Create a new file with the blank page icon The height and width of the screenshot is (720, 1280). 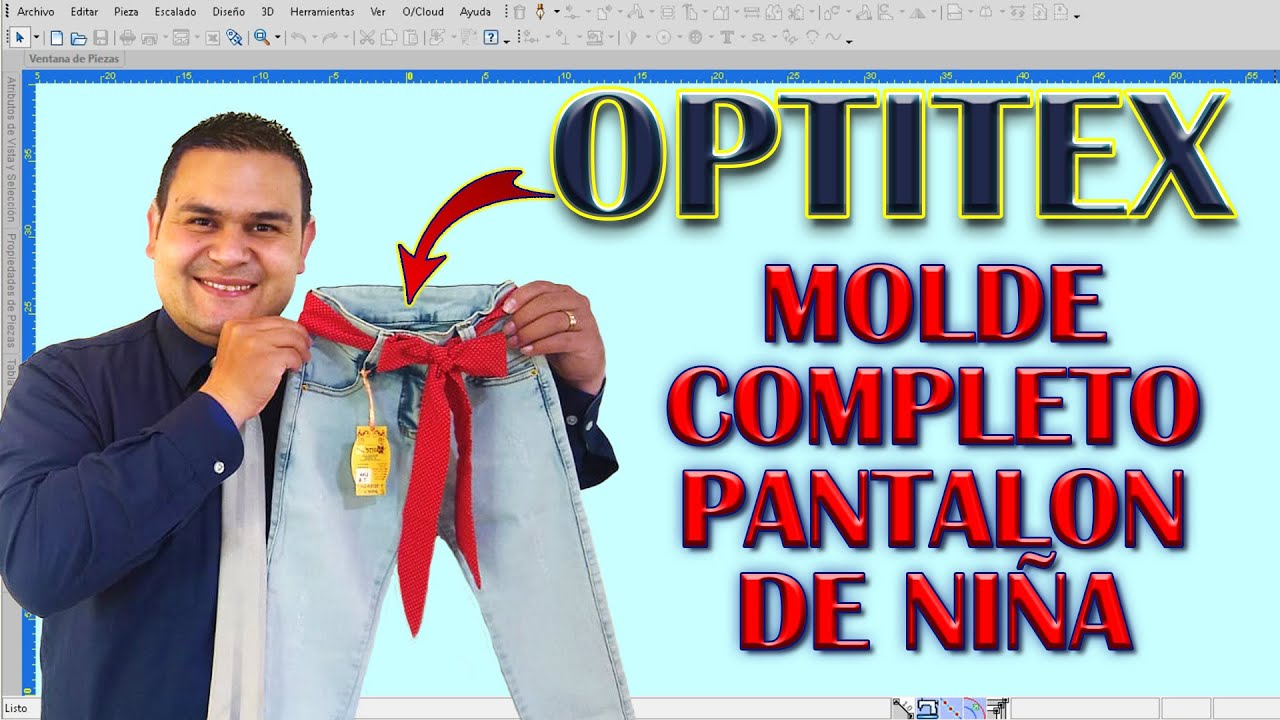[x=56, y=37]
